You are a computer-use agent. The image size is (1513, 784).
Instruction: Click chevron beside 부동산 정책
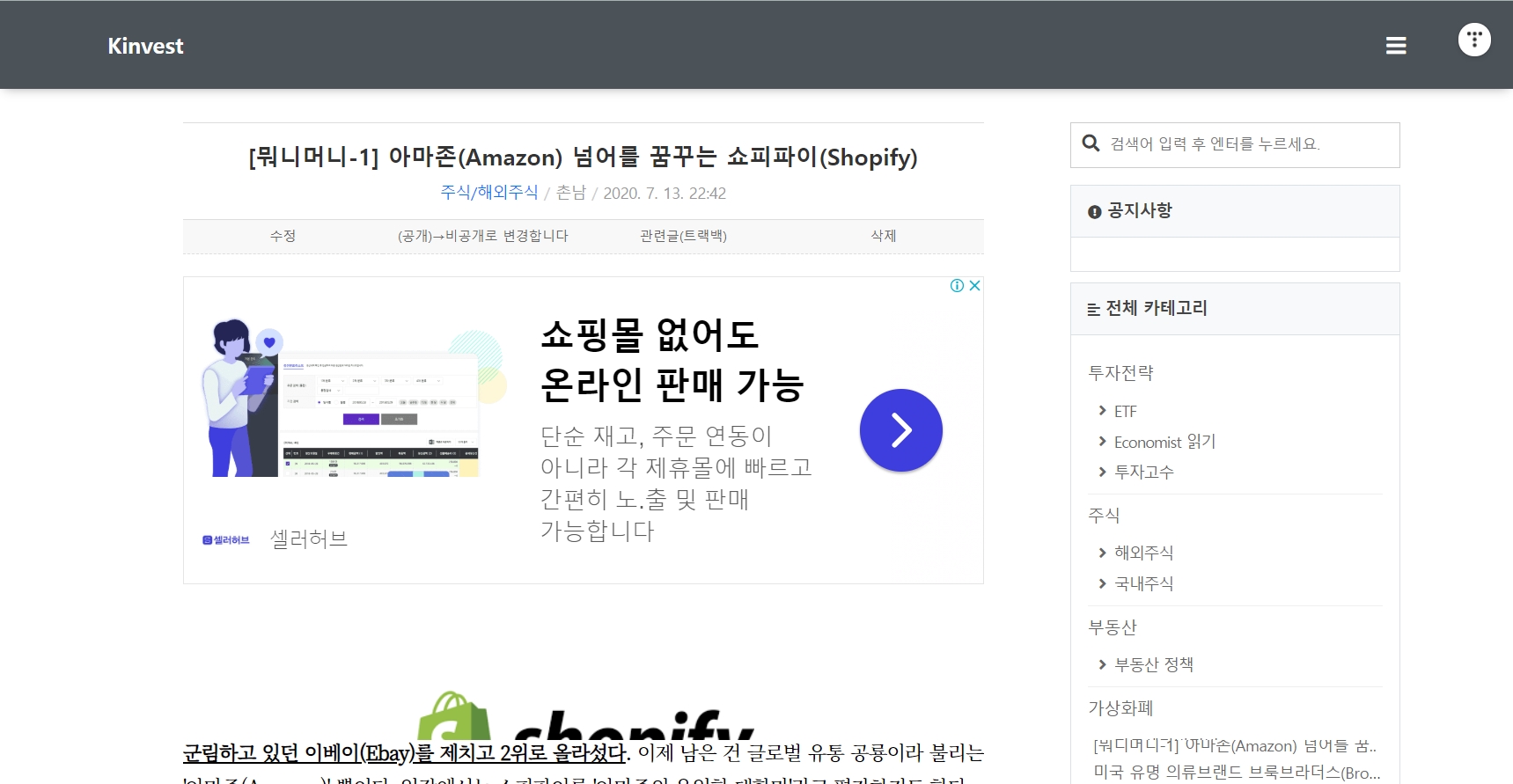[x=1102, y=664]
